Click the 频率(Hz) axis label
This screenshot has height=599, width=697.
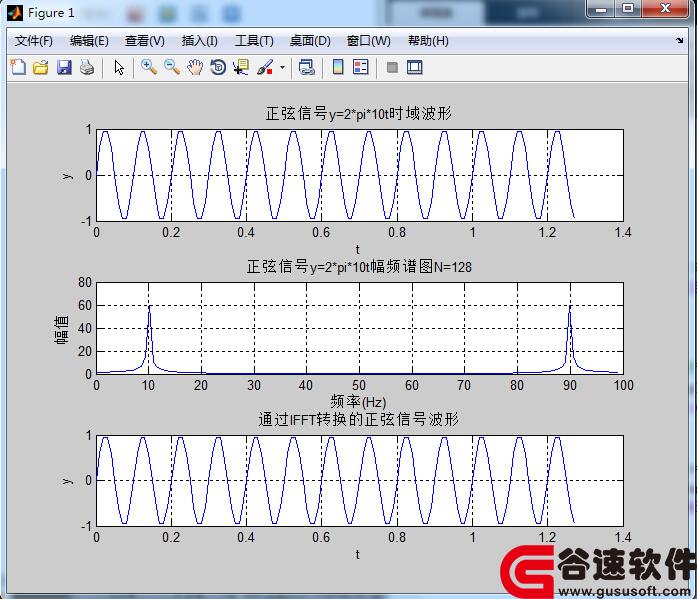358,402
